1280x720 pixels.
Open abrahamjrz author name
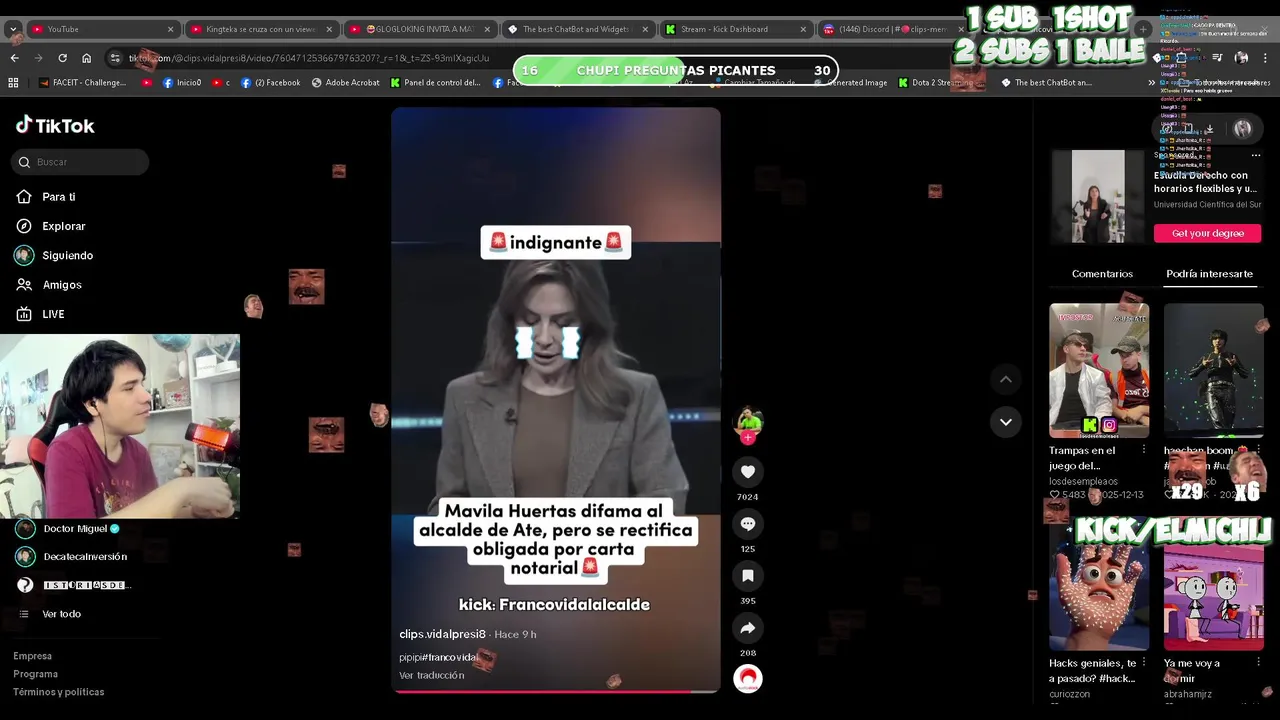1188,694
